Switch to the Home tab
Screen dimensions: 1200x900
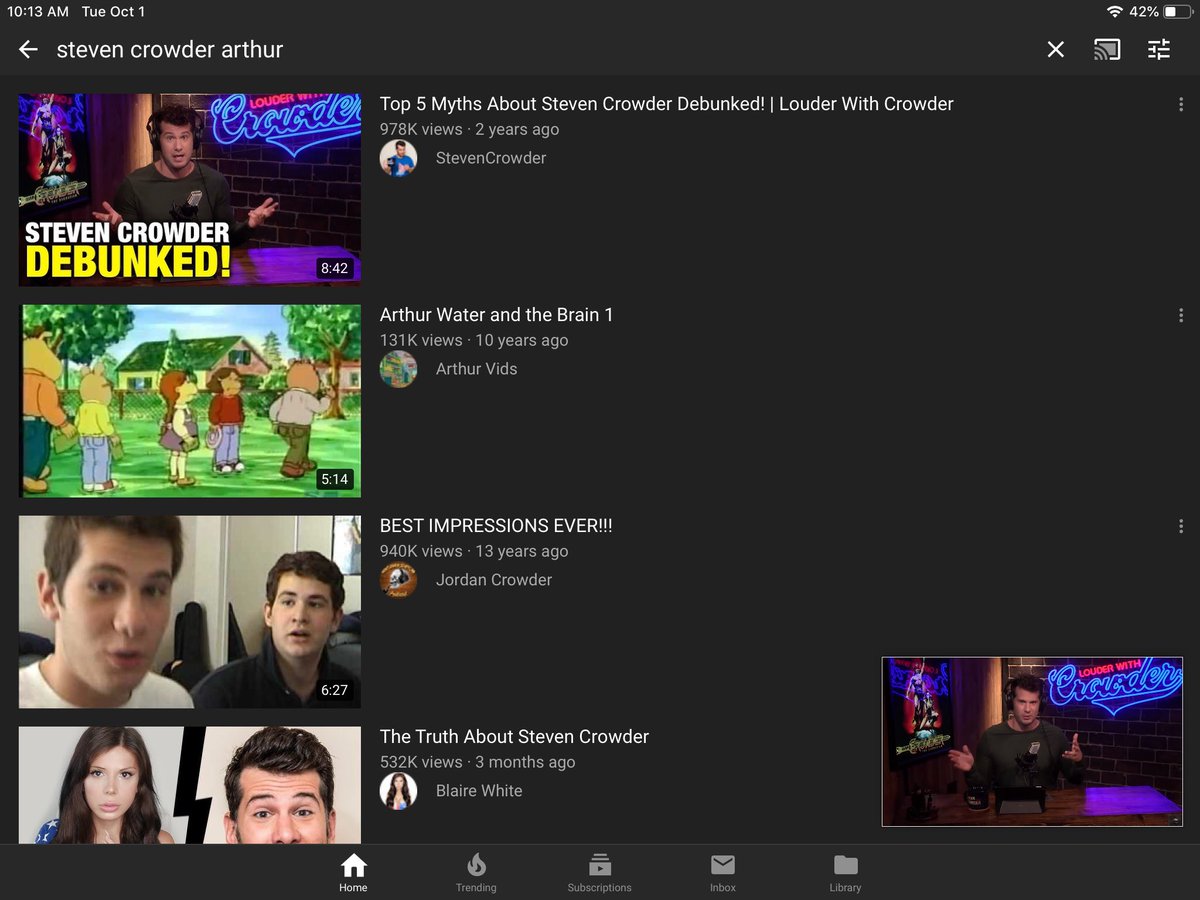pos(353,873)
